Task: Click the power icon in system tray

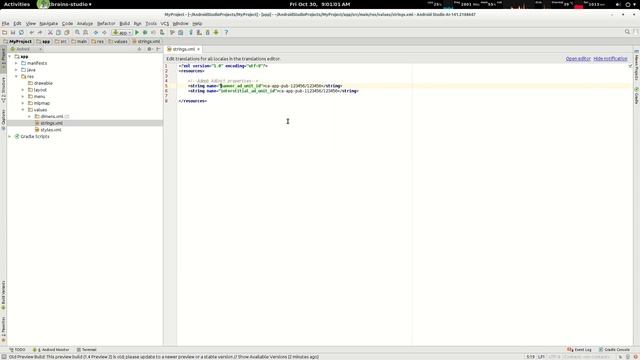Action: point(628,4)
